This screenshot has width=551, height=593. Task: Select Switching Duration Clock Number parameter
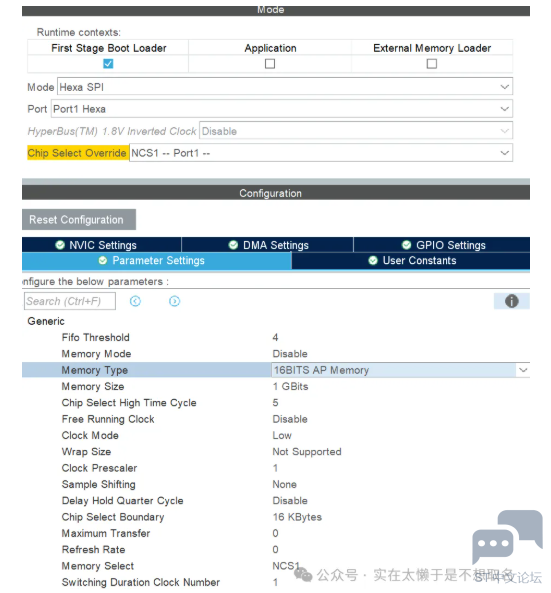click(141, 582)
